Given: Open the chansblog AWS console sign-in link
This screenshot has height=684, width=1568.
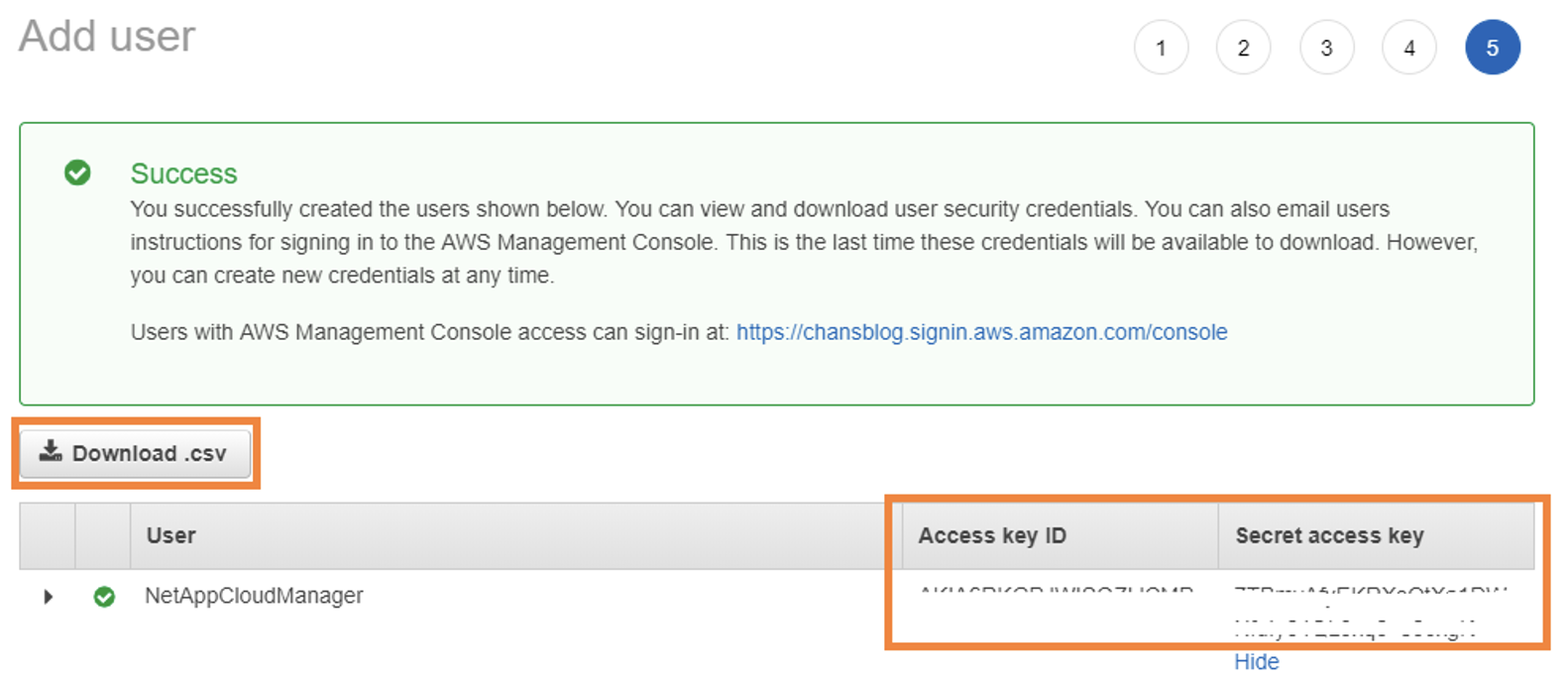Looking at the screenshot, I should click(981, 332).
